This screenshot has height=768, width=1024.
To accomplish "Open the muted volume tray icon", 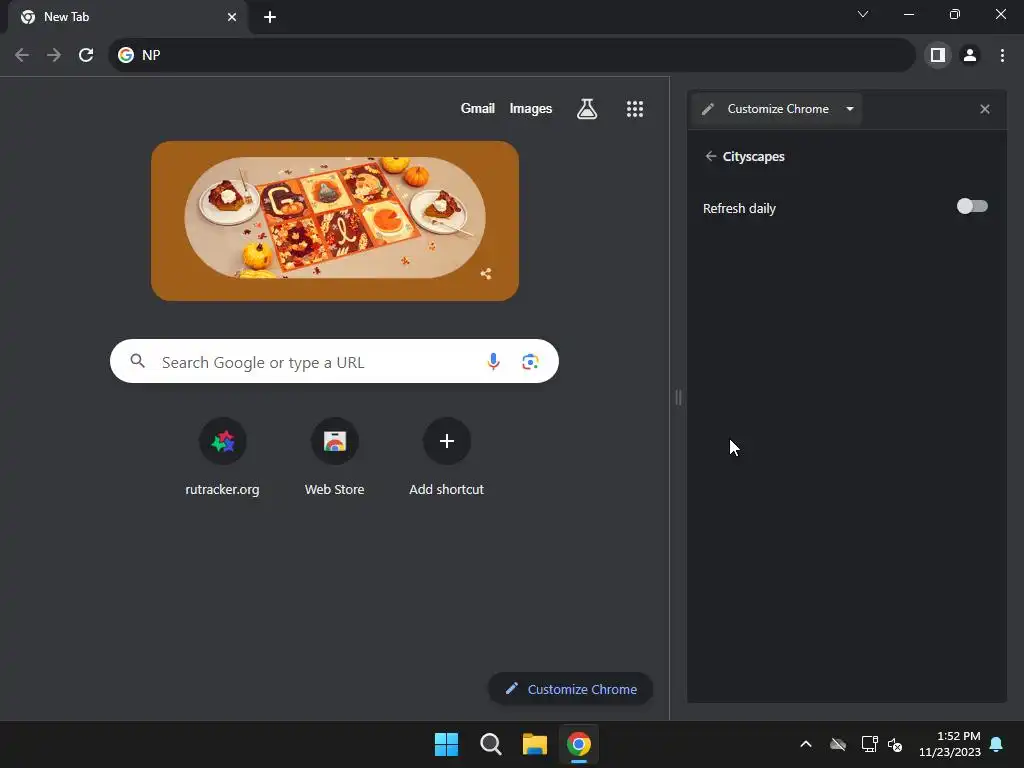I will coord(895,744).
